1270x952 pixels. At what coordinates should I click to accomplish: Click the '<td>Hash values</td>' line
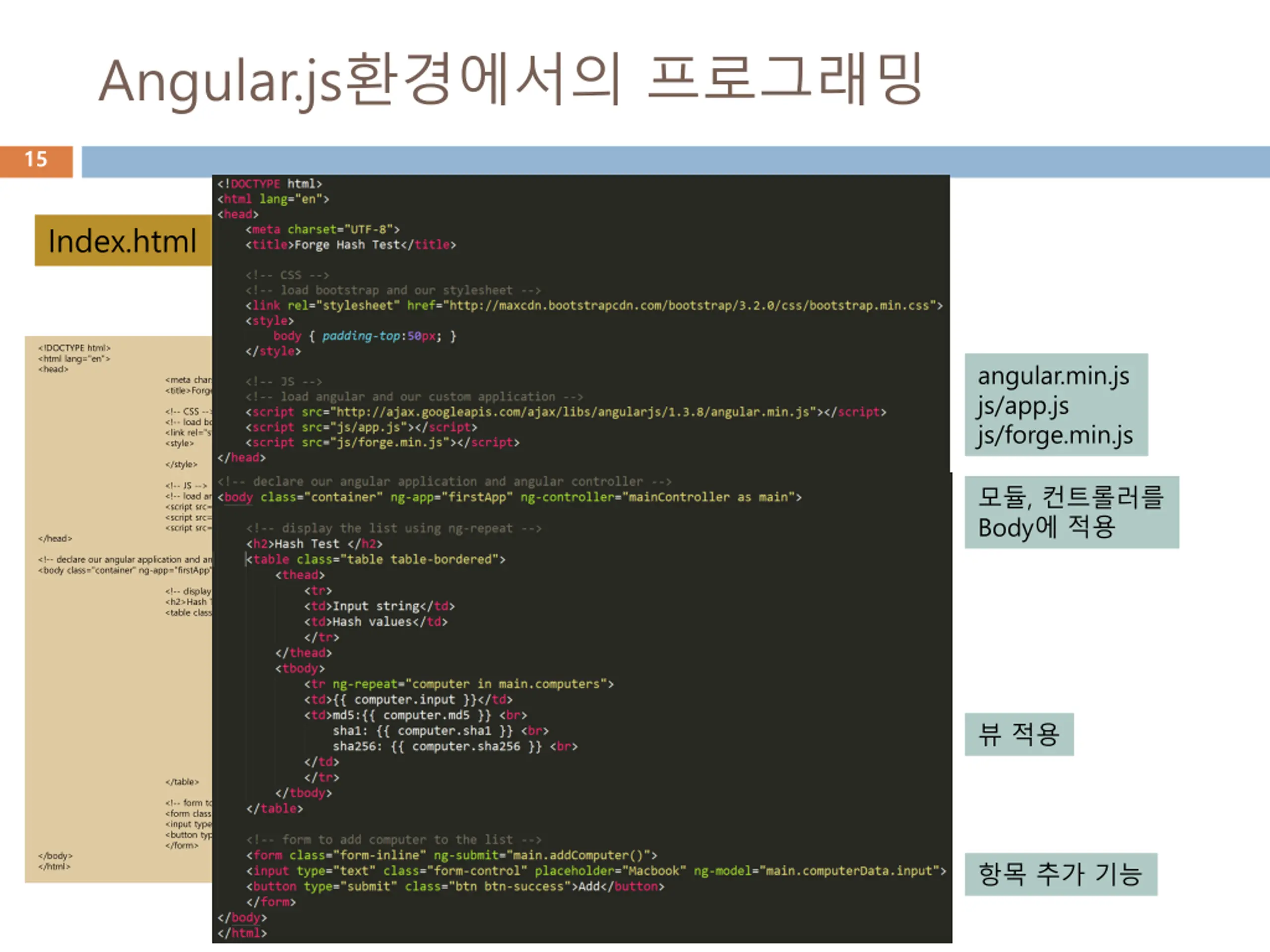coord(376,622)
